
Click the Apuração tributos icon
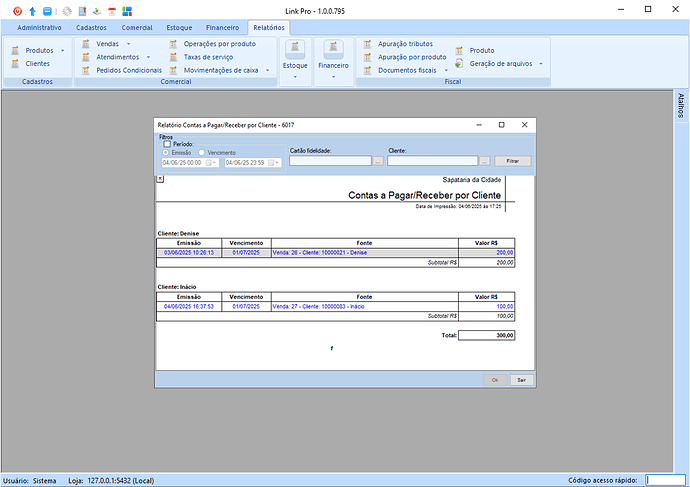[368, 45]
